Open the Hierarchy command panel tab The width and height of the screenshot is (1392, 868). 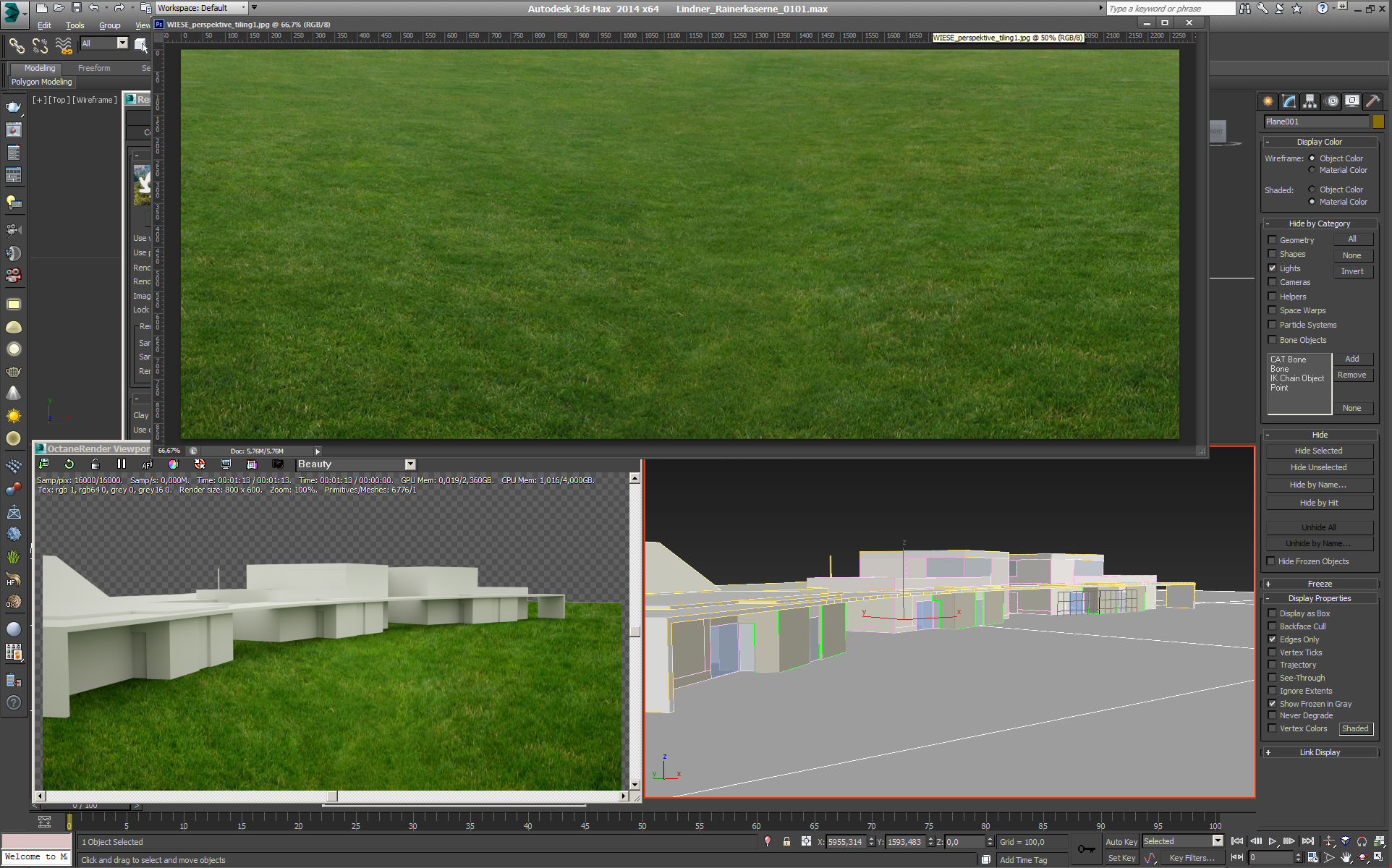click(1310, 101)
